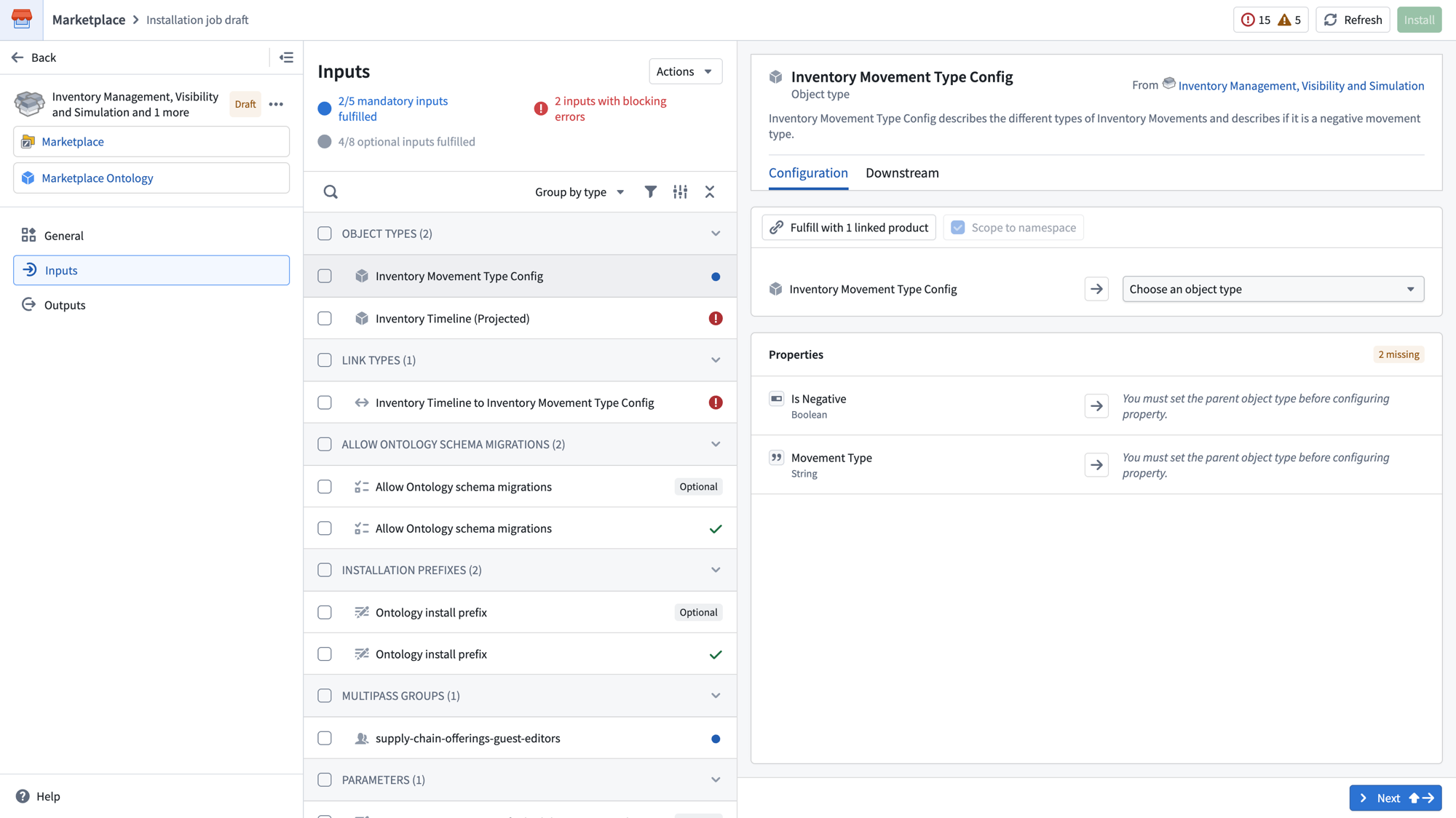Select Inventory Timeline to Inventory Movement Type Config row
This screenshot has height=818, width=1456.
[x=520, y=402]
